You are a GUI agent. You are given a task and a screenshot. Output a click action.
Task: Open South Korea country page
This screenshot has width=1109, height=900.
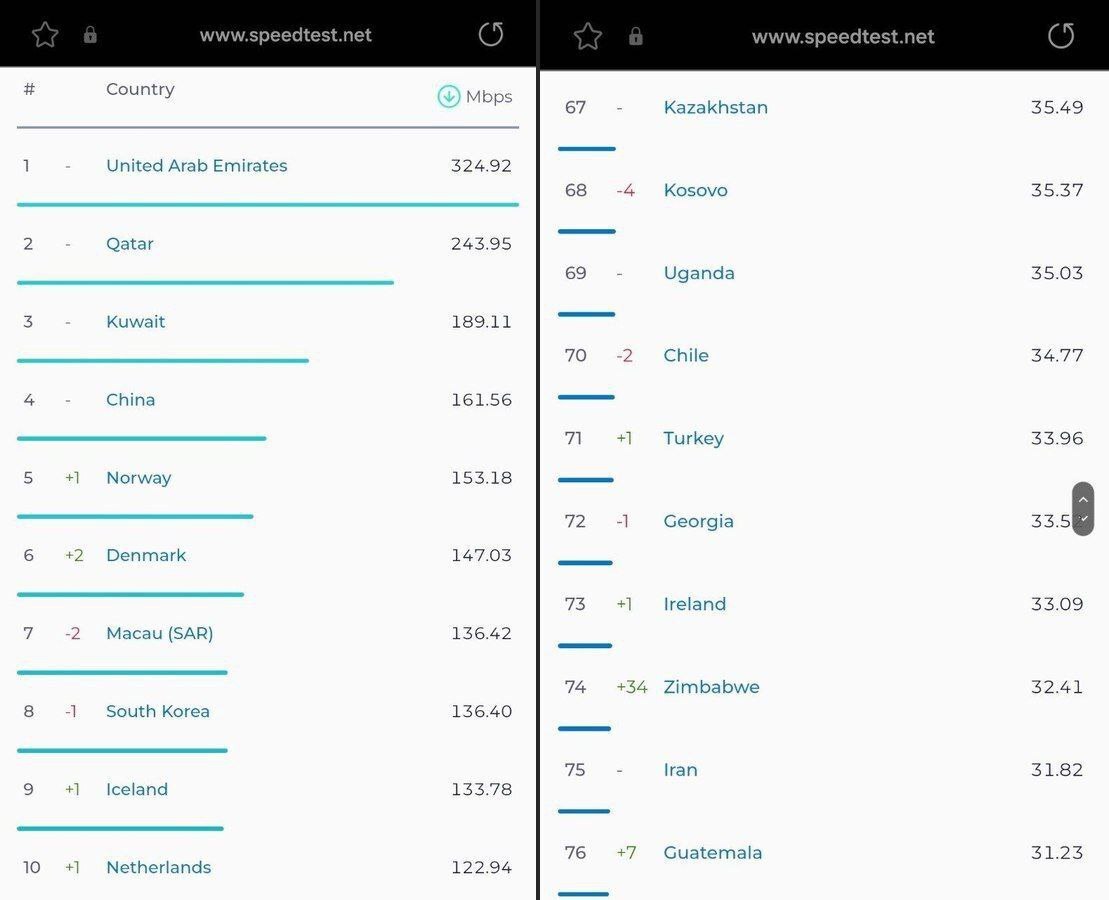(158, 711)
